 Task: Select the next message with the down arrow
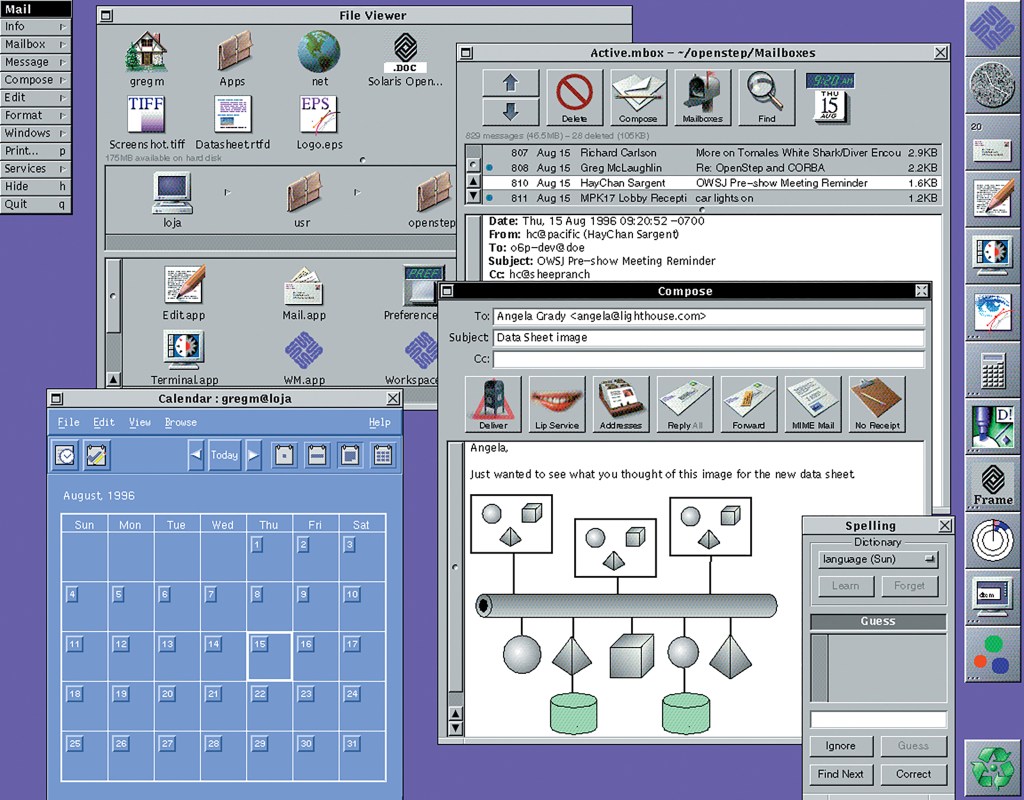point(511,112)
